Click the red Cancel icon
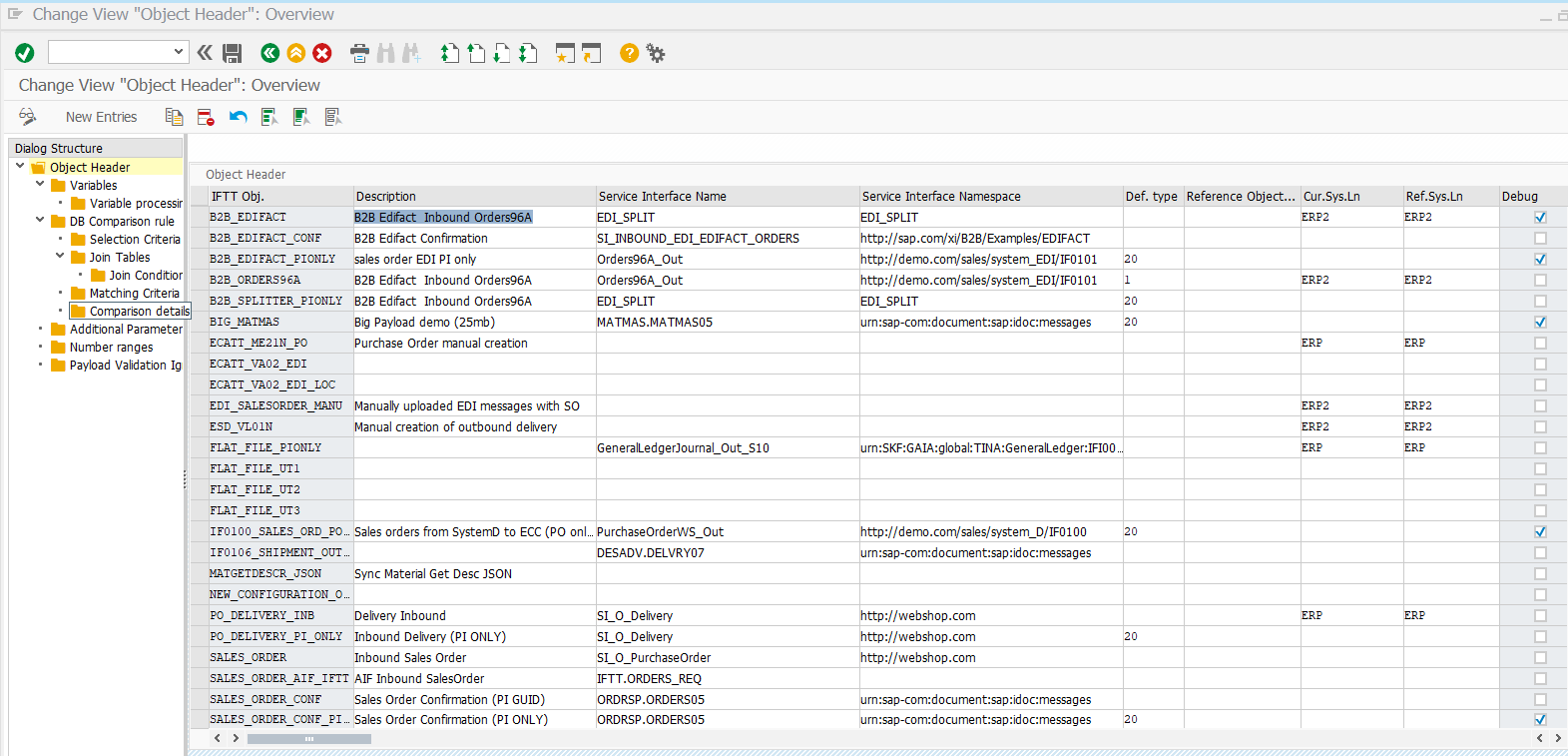The height and width of the screenshot is (756, 1568). pos(322,53)
